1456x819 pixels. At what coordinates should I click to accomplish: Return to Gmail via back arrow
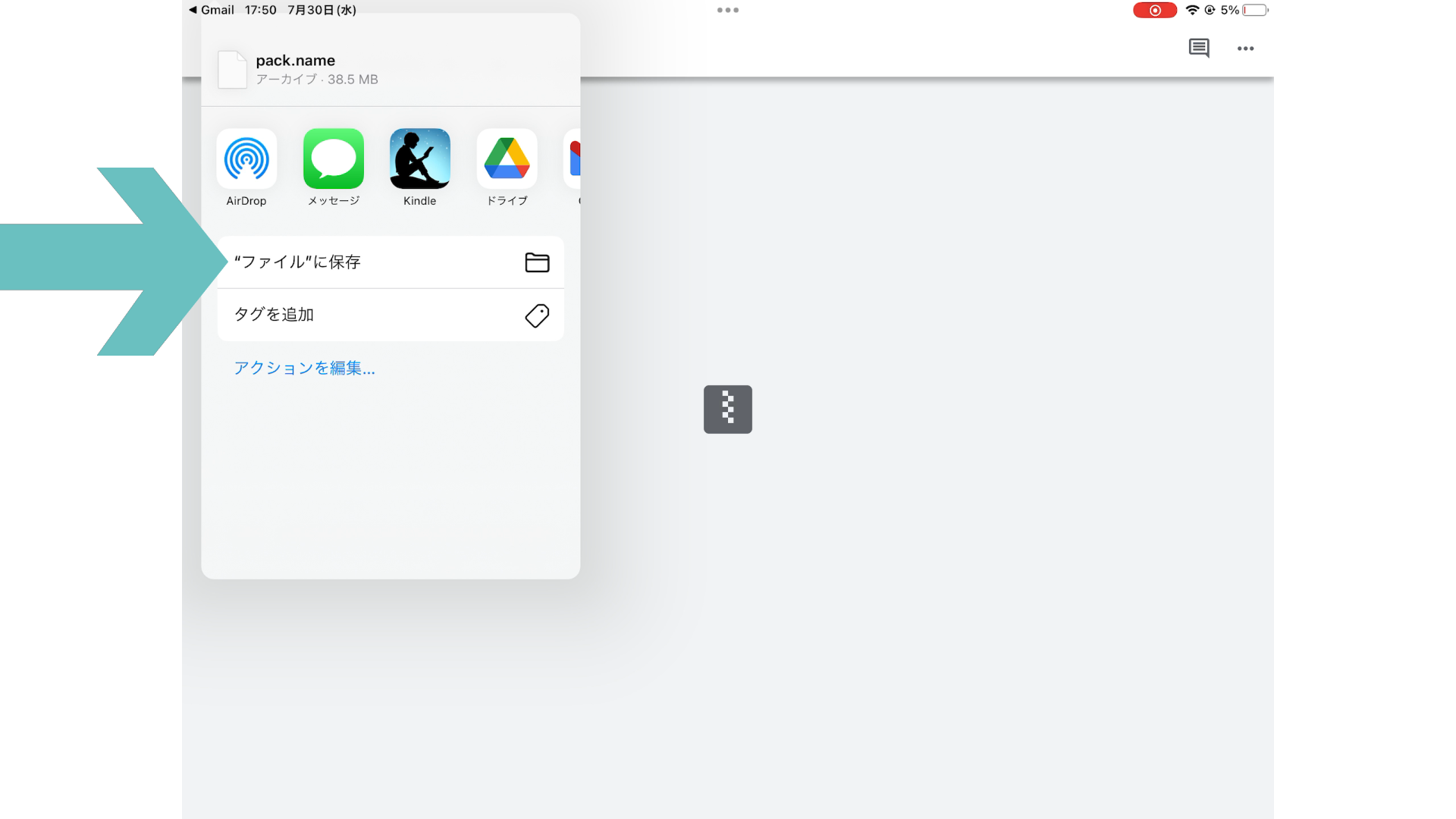pos(211,10)
